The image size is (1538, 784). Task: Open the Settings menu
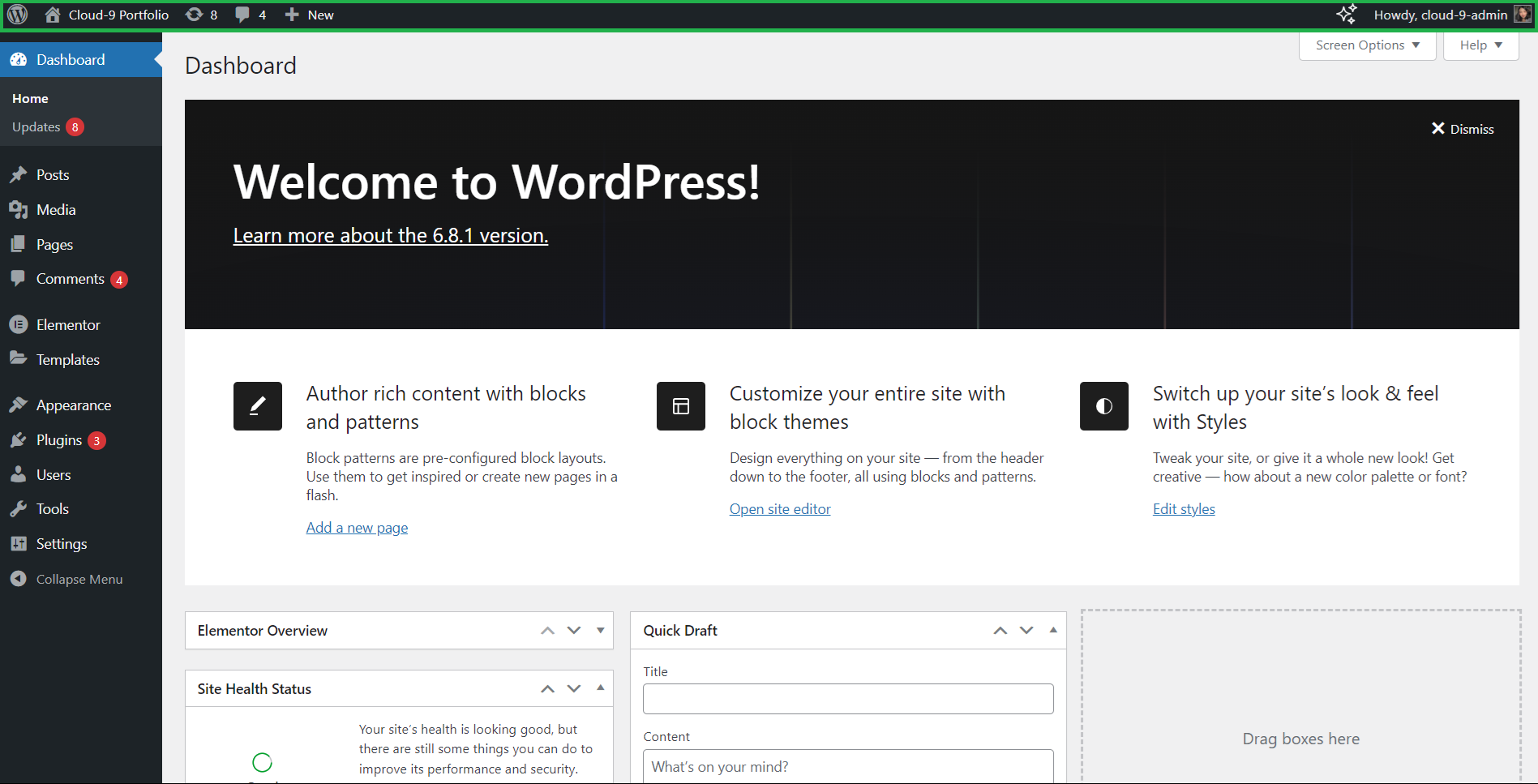[x=62, y=544]
